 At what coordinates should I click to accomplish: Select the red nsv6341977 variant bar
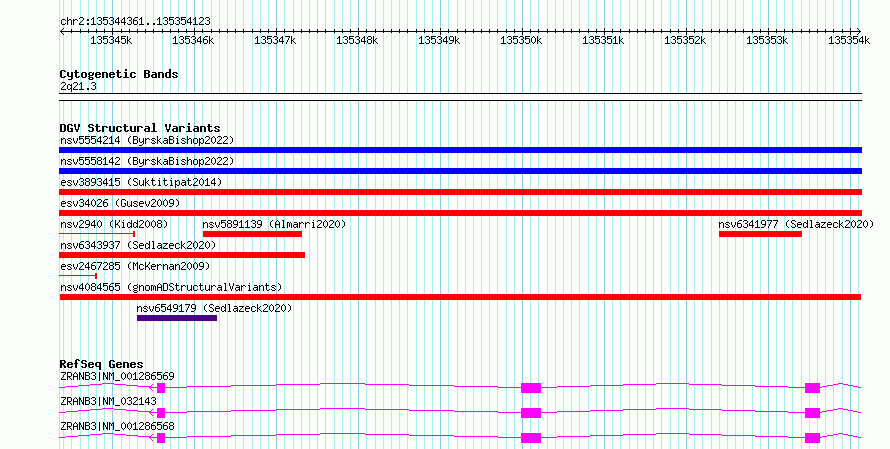[760, 234]
